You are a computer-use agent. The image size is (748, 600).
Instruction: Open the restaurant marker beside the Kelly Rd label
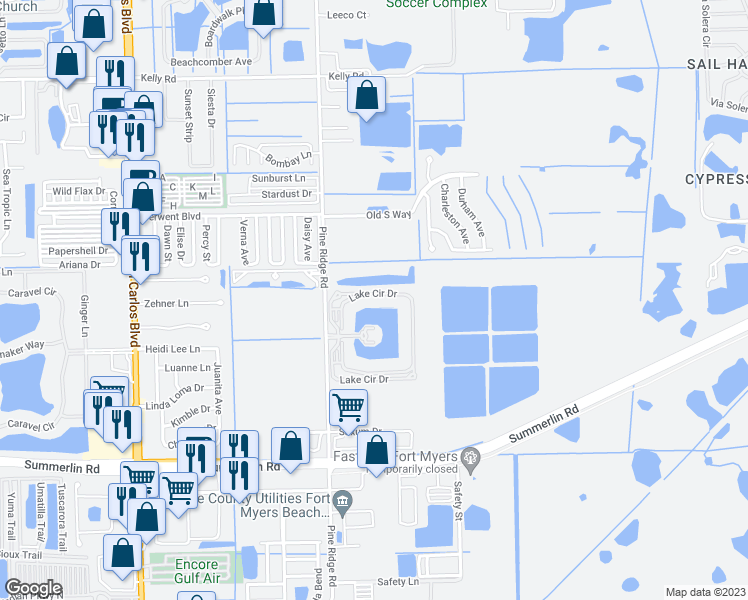tap(115, 74)
